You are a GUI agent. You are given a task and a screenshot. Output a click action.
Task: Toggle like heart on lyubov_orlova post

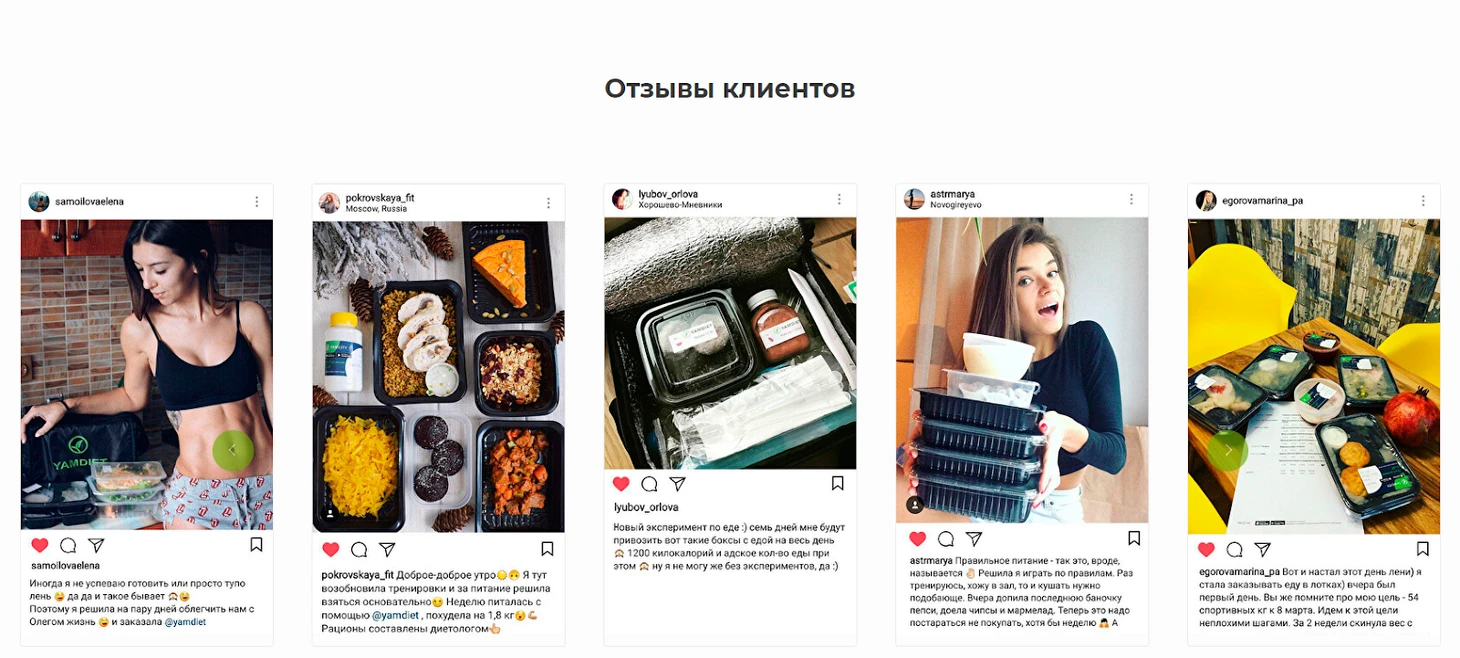(x=621, y=483)
